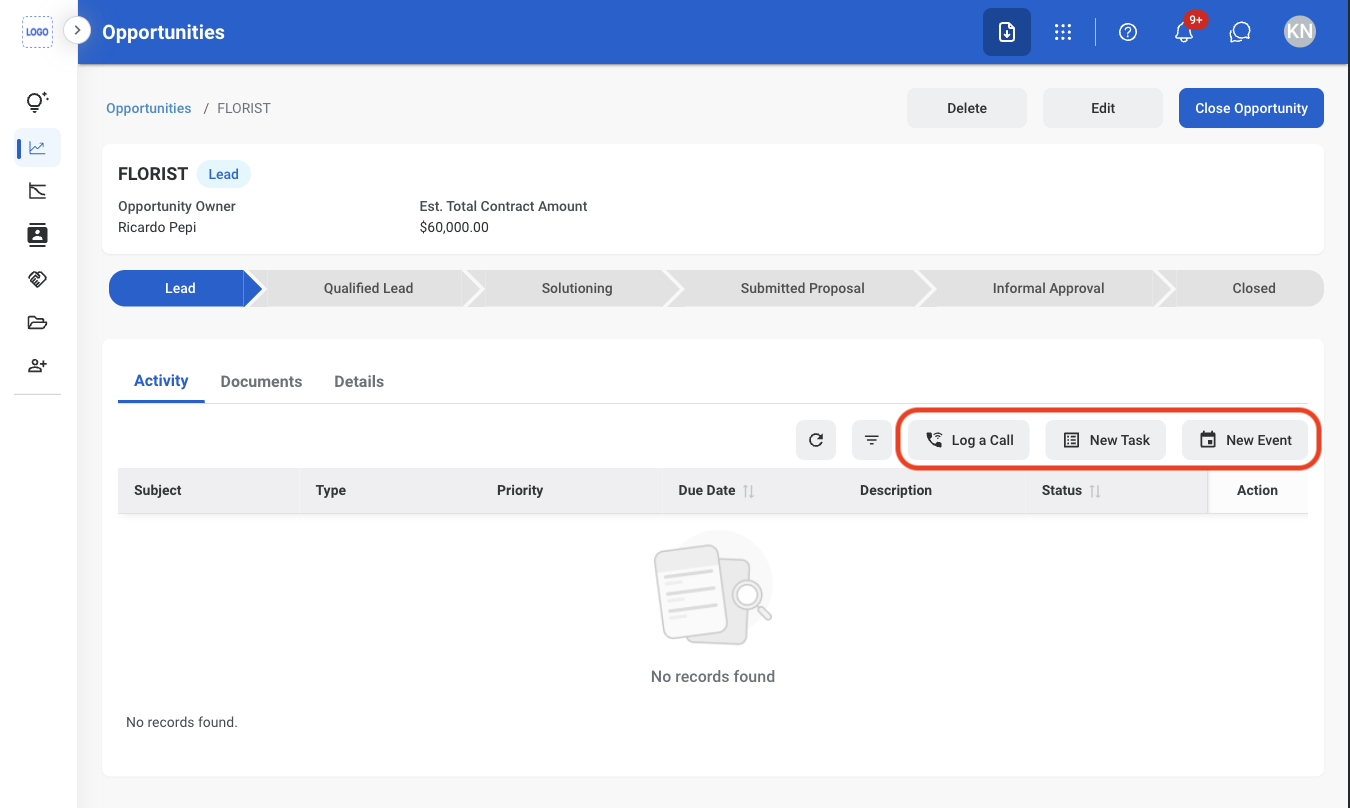Click Close Opportunity button
This screenshot has height=808, width=1350.
tap(1251, 108)
